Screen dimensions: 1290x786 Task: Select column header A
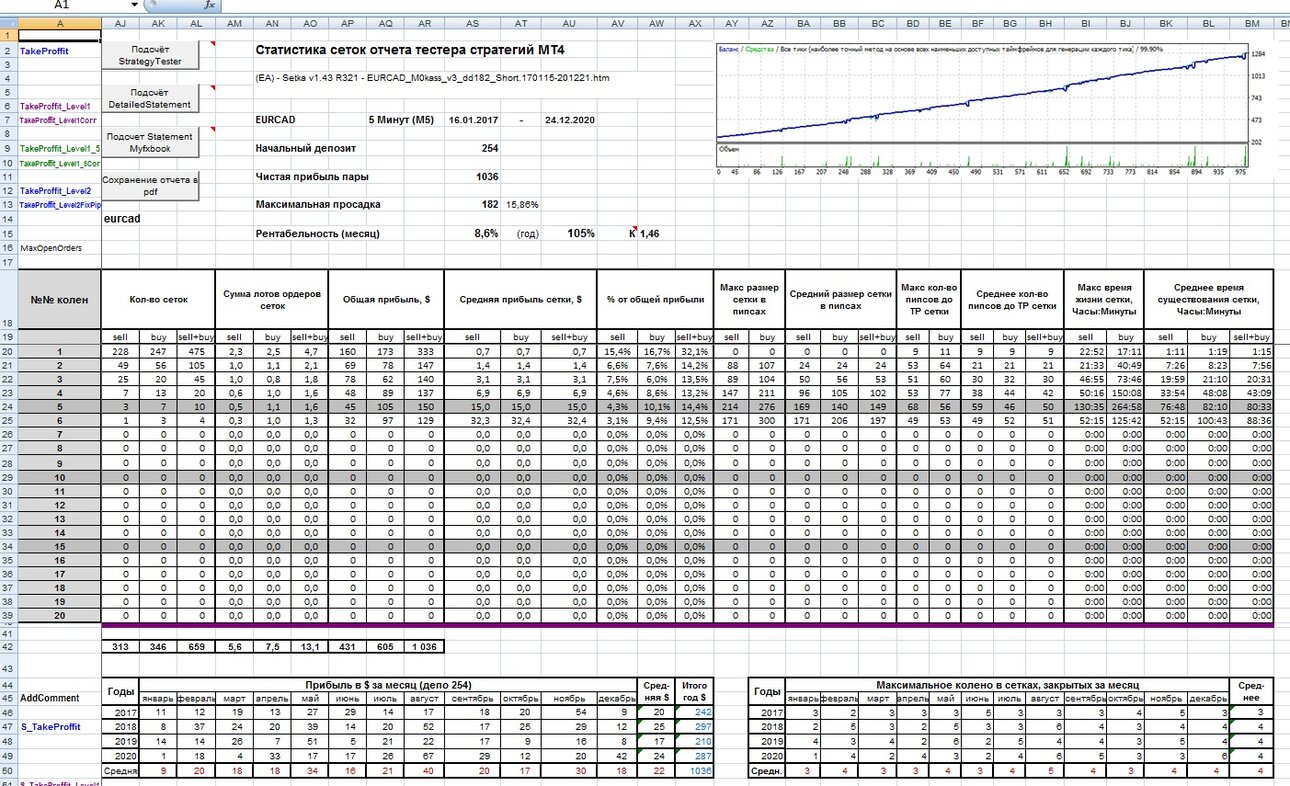pos(61,21)
